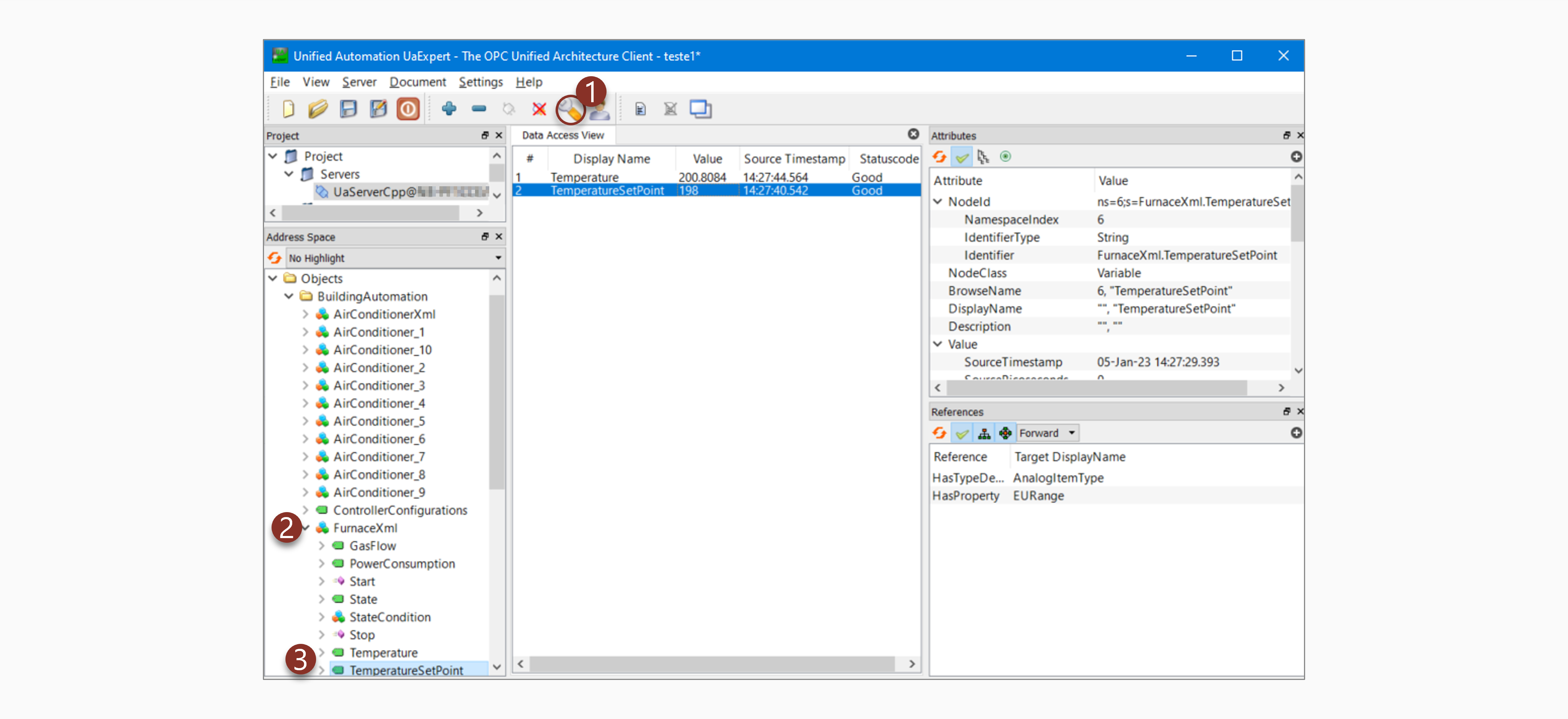Click the Add Server plus icon

point(449,109)
